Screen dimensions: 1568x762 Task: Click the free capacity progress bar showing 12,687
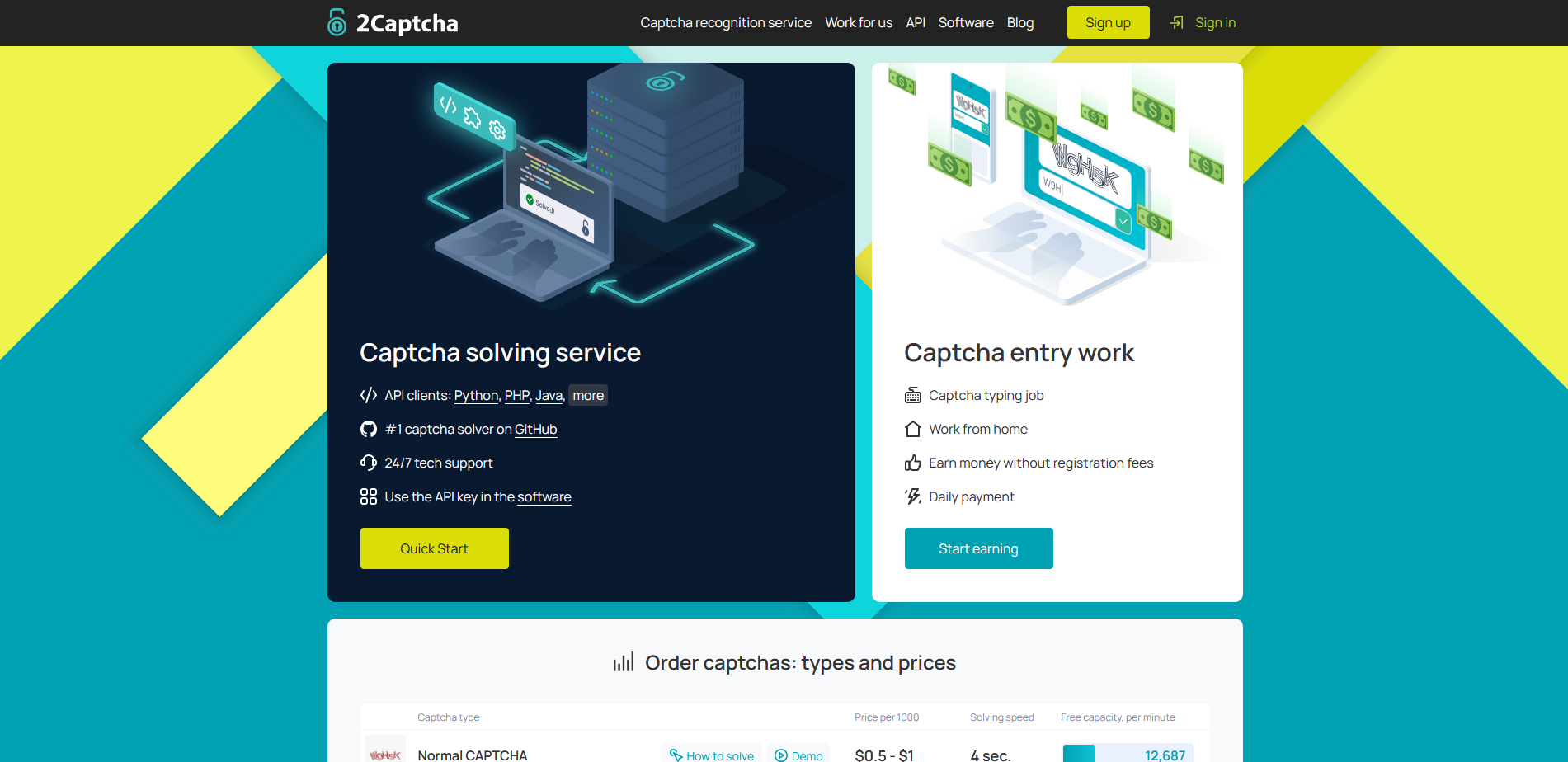tap(1125, 754)
